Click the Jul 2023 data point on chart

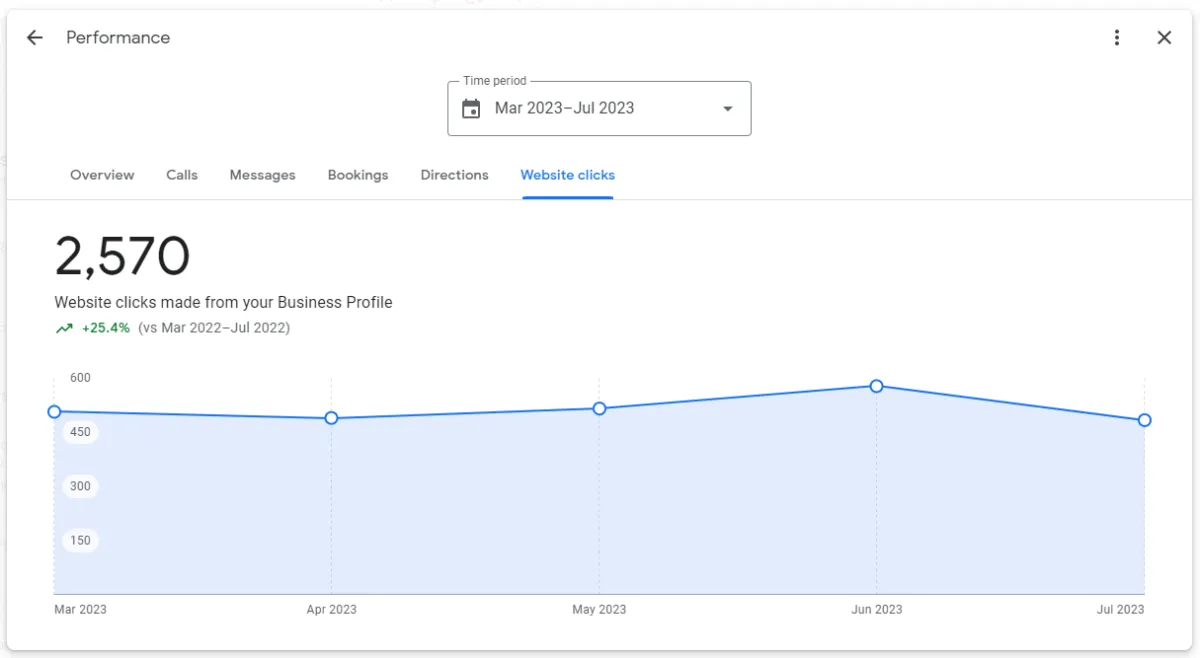[x=1144, y=420]
